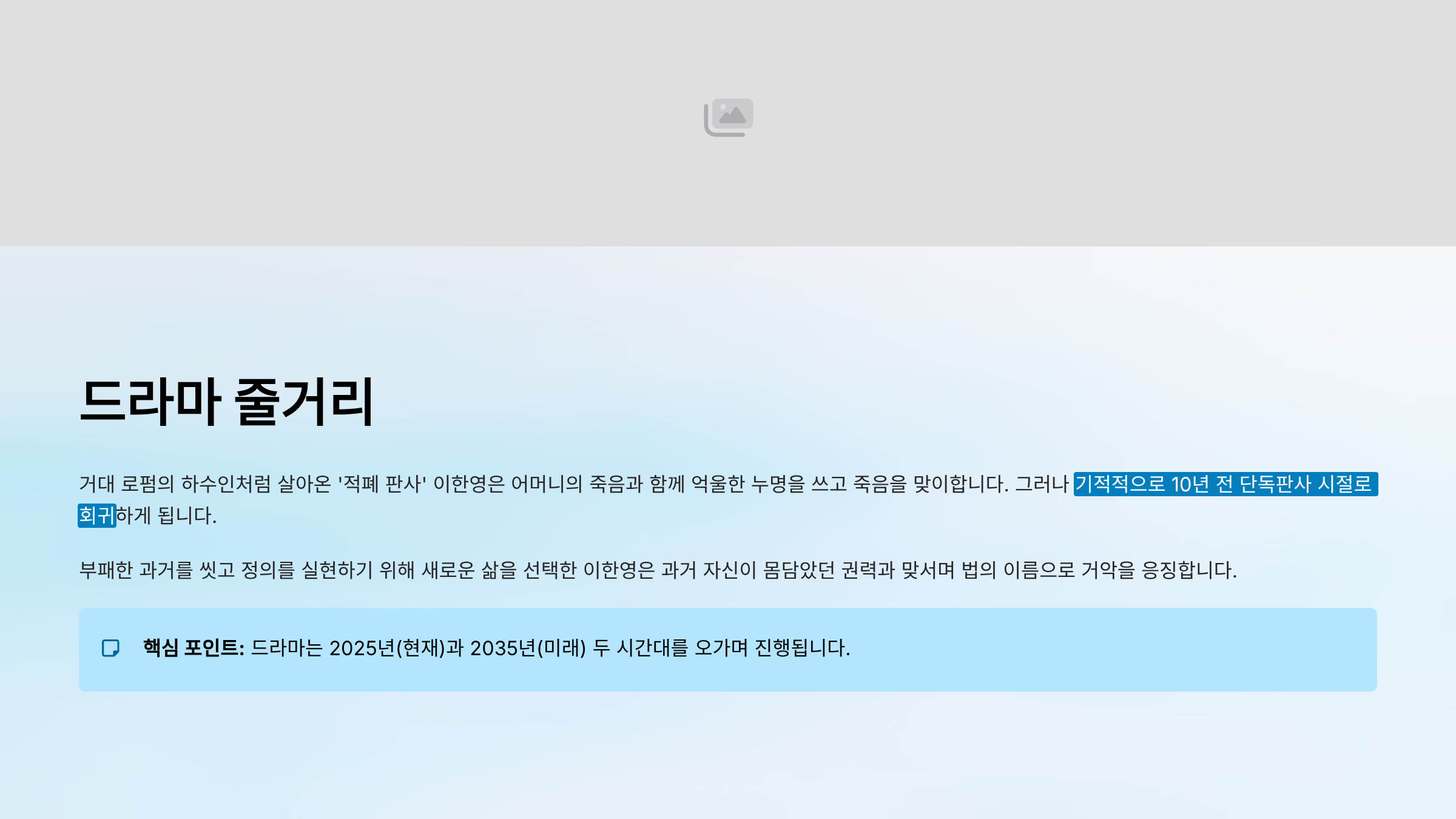
Task: Click '부패한 과거를' starting second paragraph
Action: [x=136, y=570]
